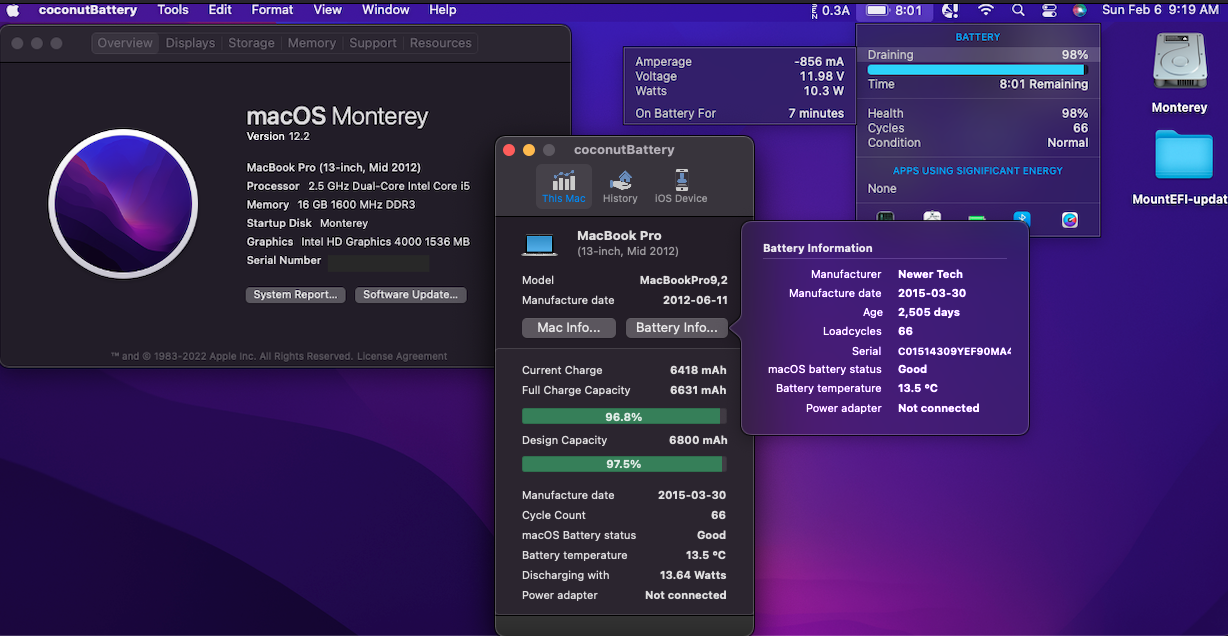Click the 8:01 Remaining time value
The height and width of the screenshot is (636, 1228).
1044,85
